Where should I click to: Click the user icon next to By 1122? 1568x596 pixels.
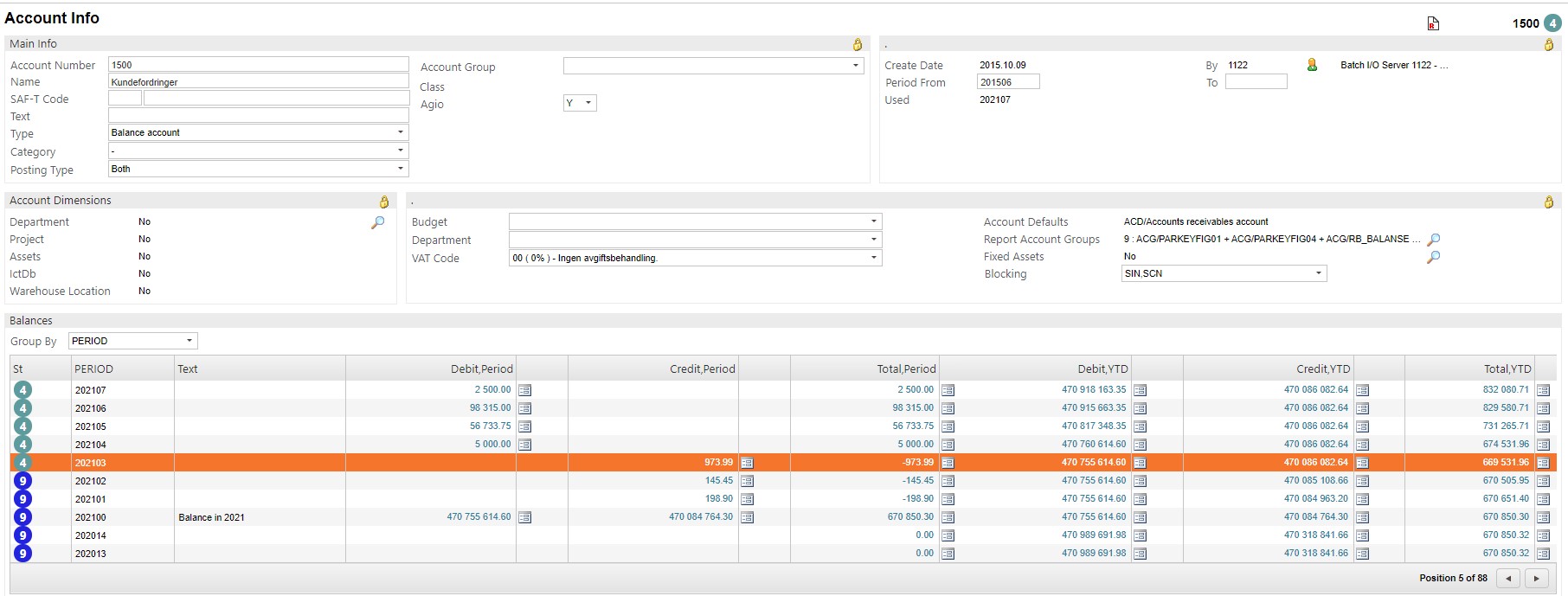1312,65
